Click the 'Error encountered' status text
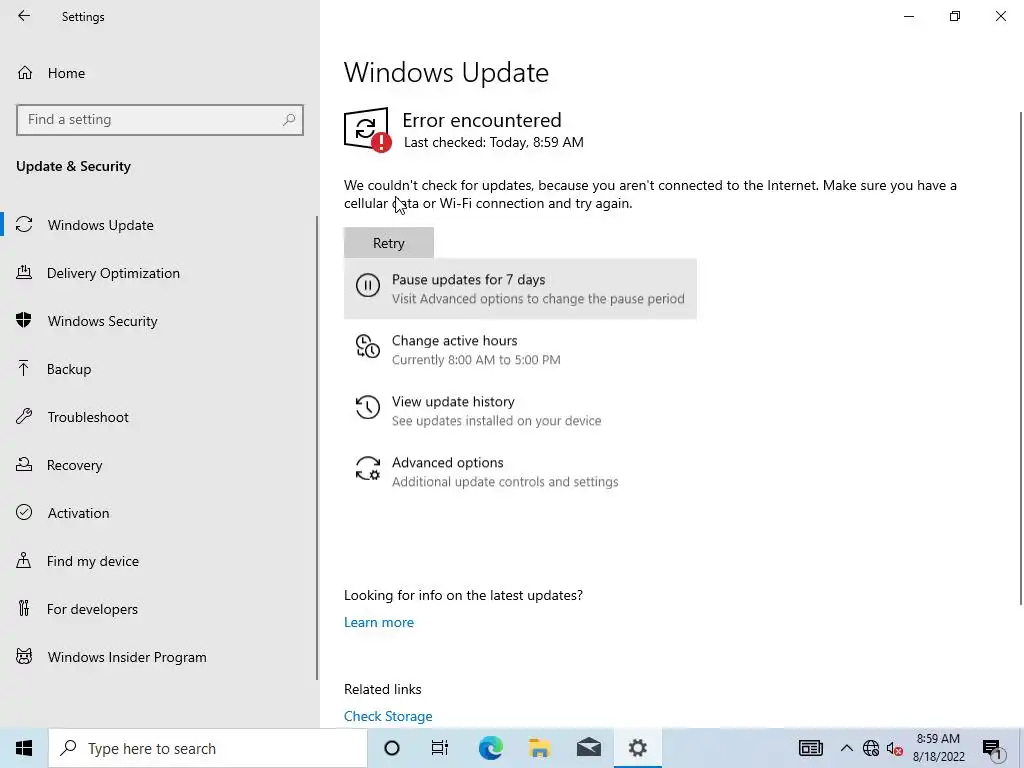 pos(482,120)
